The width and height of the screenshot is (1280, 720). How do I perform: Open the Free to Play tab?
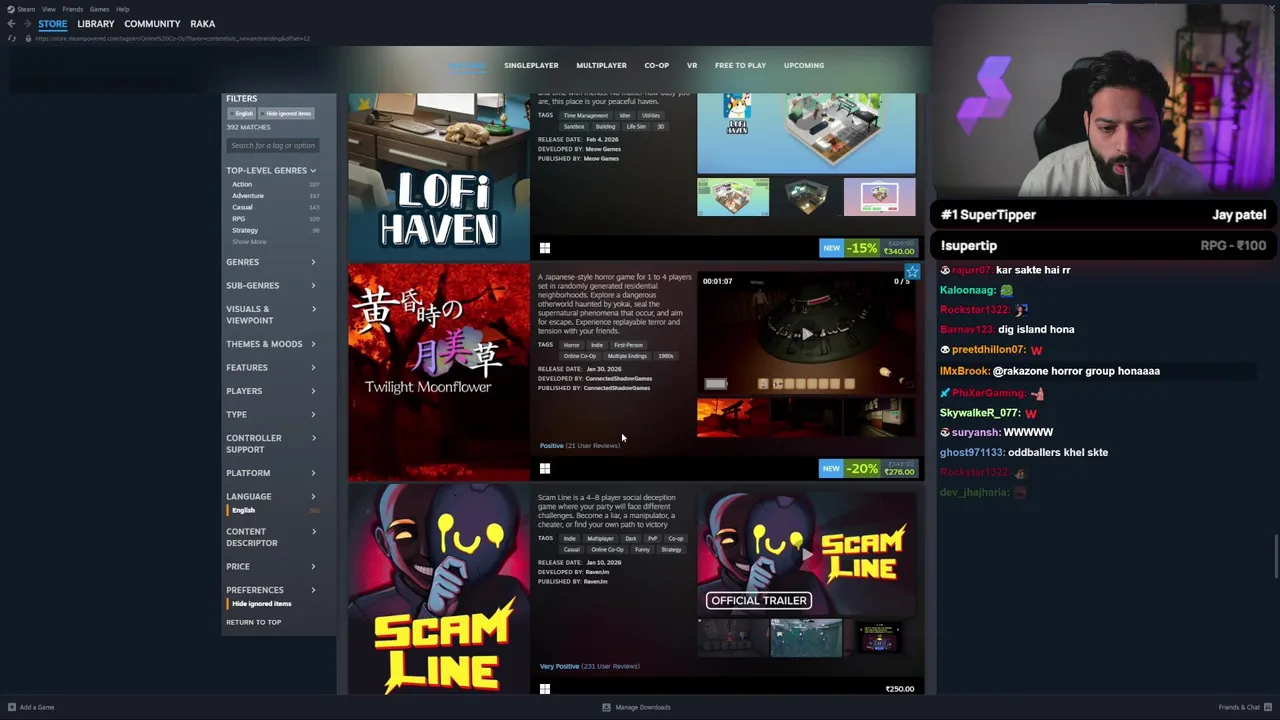(740, 65)
